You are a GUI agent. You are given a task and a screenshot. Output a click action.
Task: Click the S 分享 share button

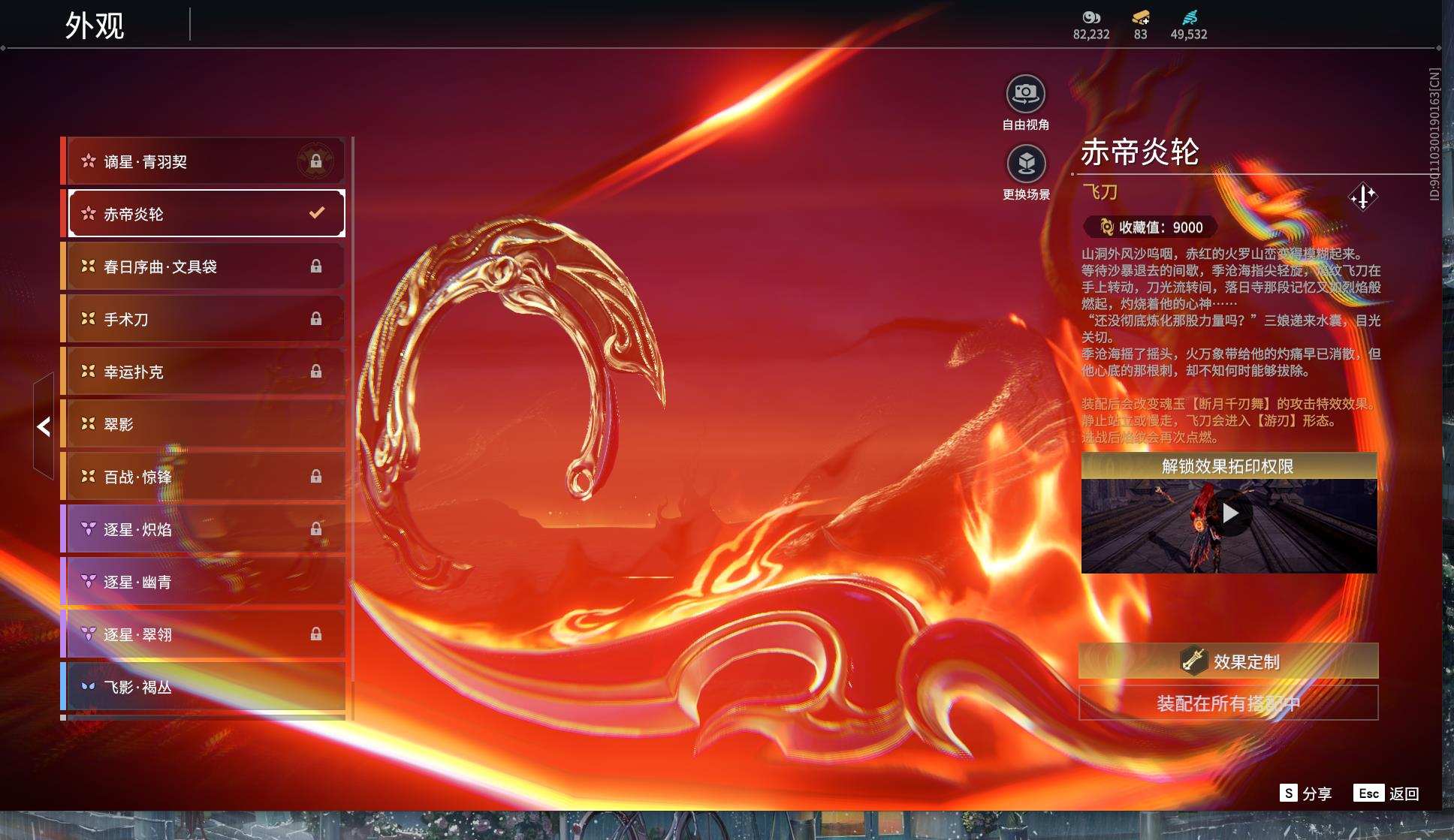coord(1305,793)
